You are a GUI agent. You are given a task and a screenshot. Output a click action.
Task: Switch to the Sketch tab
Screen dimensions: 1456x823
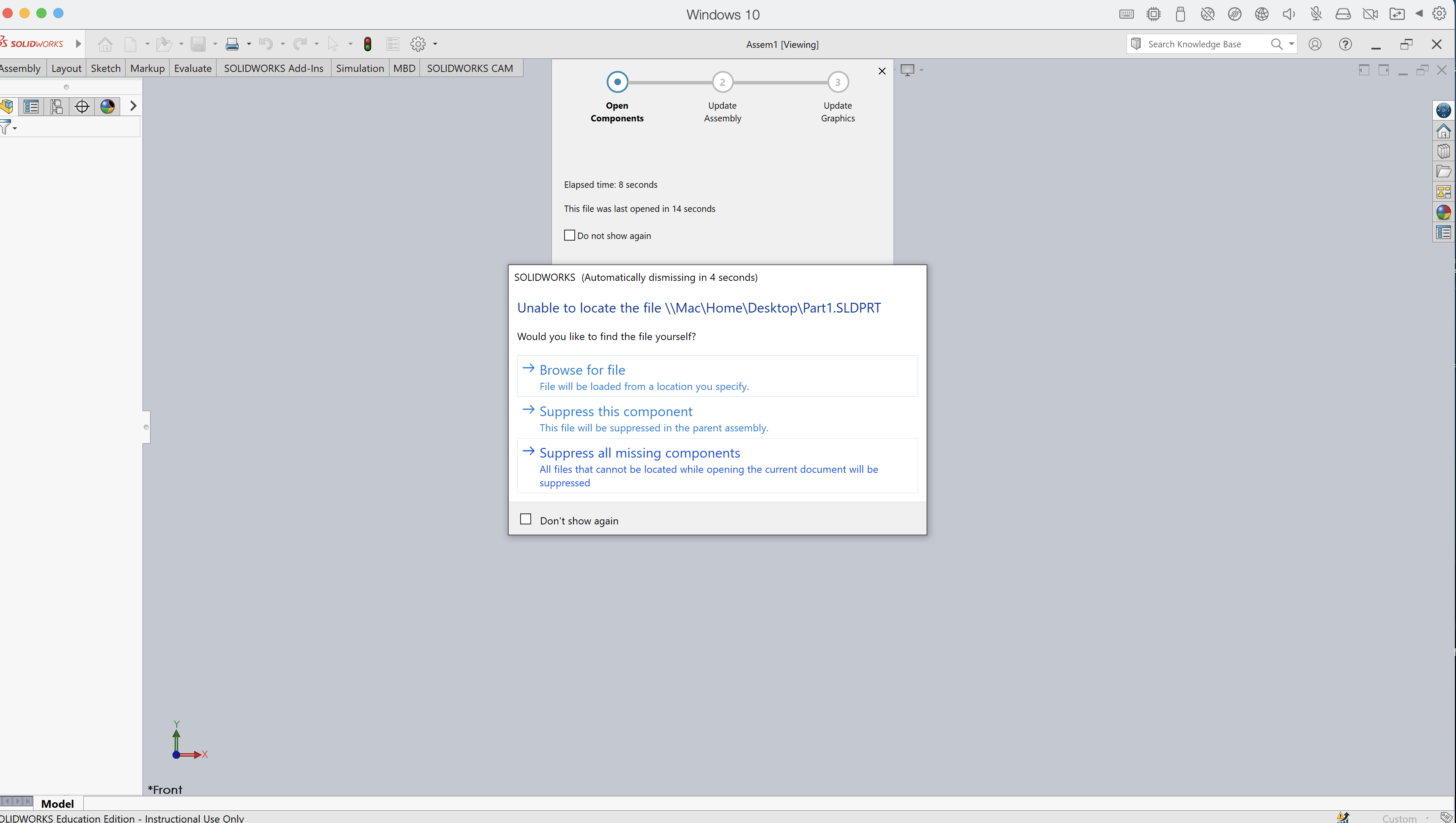pos(106,69)
